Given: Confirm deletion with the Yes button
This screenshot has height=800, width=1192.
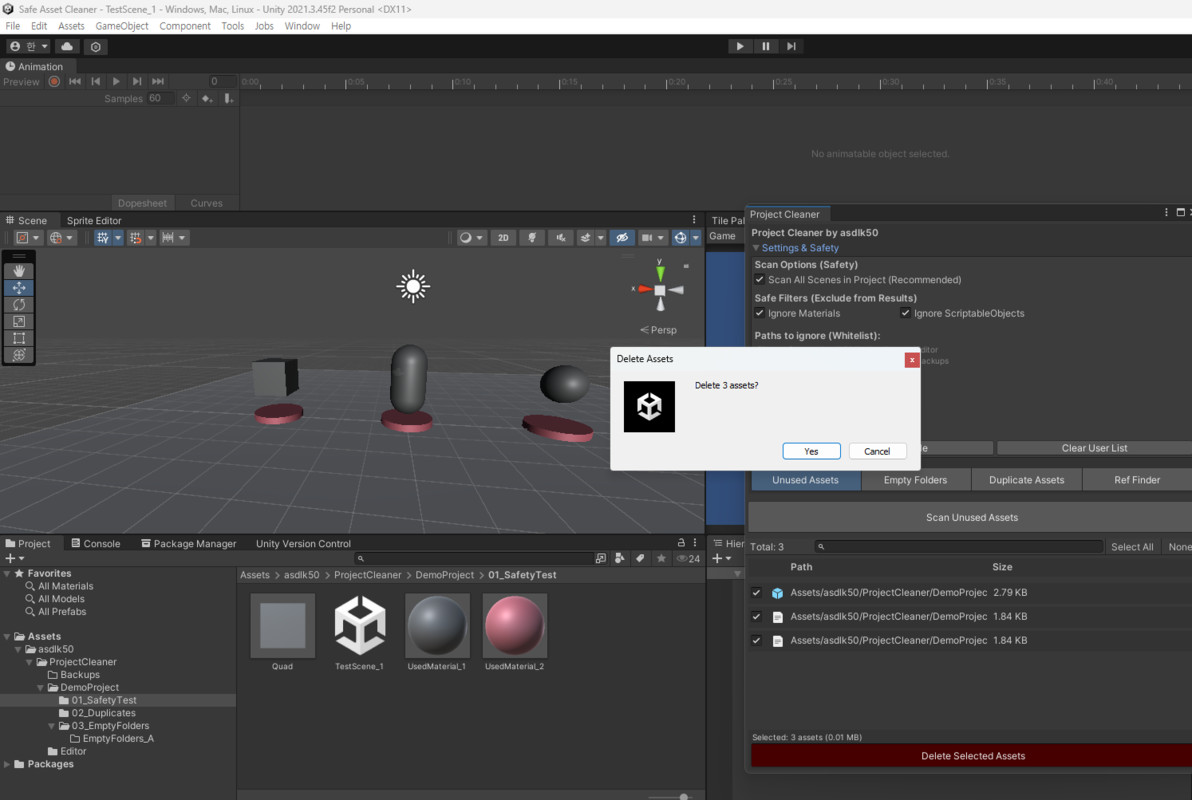Looking at the screenshot, I should 811,451.
